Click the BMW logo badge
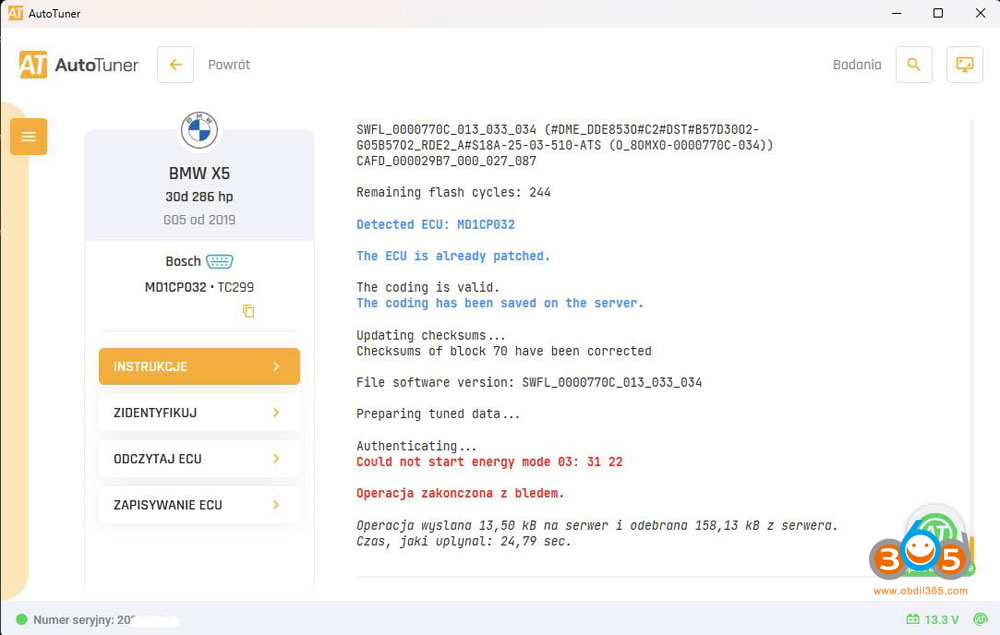Image resolution: width=1000 pixels, height=635 pixels. (199, 129)
